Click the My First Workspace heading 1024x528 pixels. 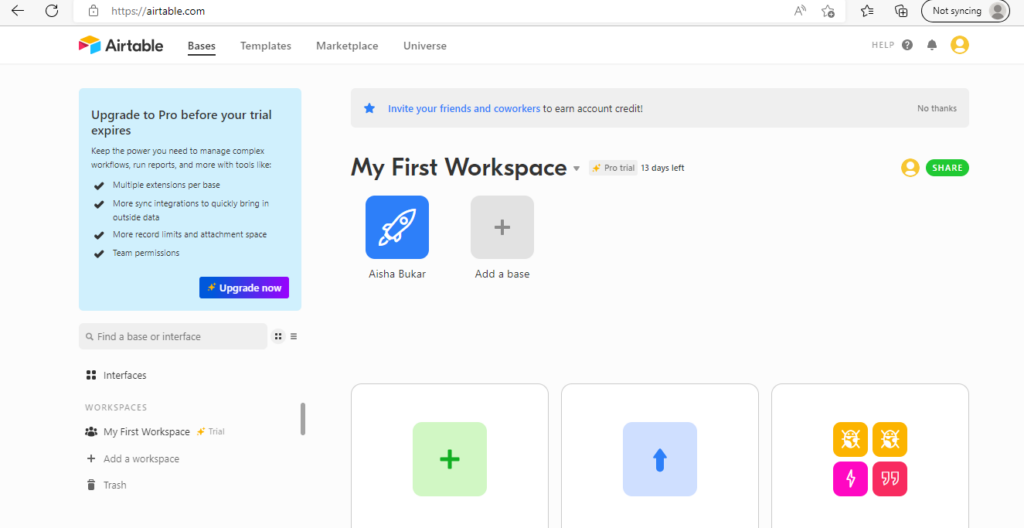pyautogui.click(x=458, y=168)
